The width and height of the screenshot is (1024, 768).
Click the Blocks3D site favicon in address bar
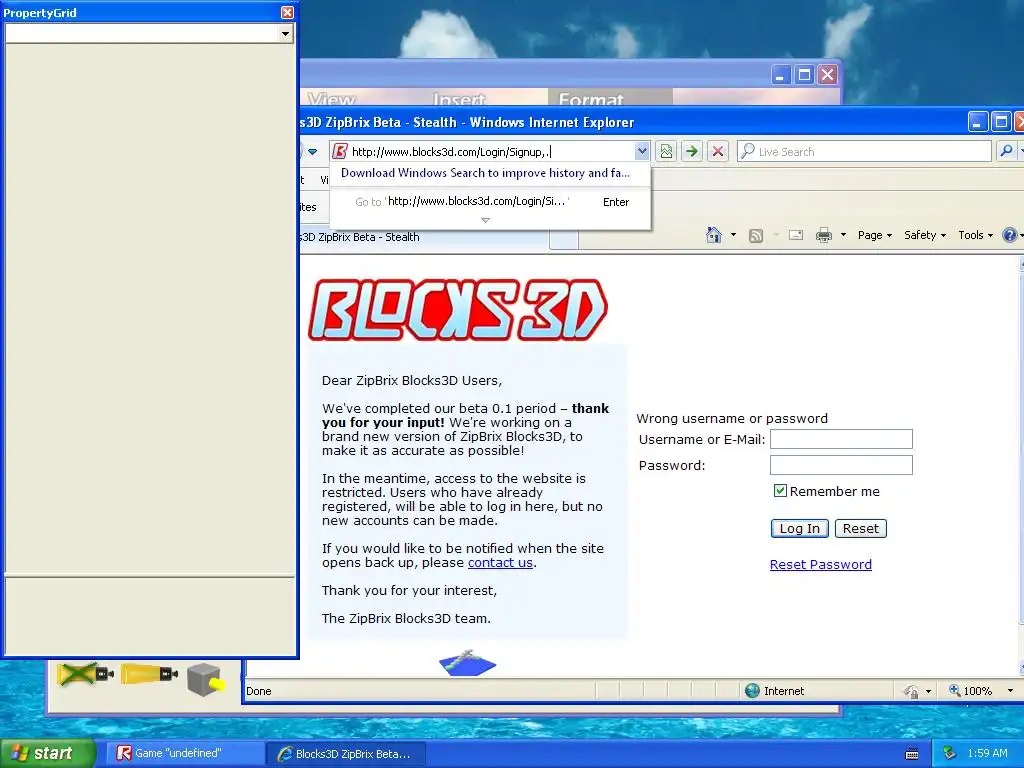coord(340,152)
